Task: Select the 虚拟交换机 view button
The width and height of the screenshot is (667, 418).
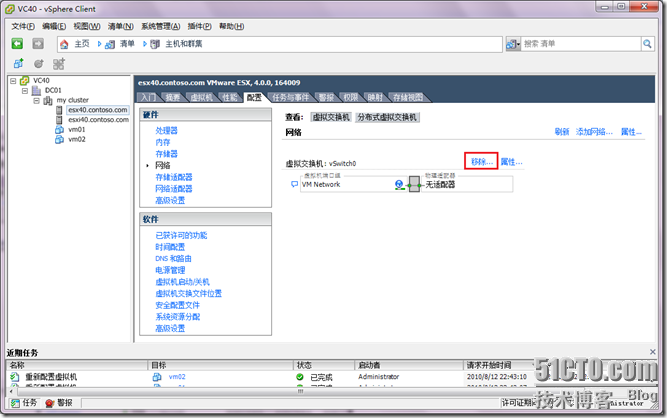Action: [x=331, y=117]
